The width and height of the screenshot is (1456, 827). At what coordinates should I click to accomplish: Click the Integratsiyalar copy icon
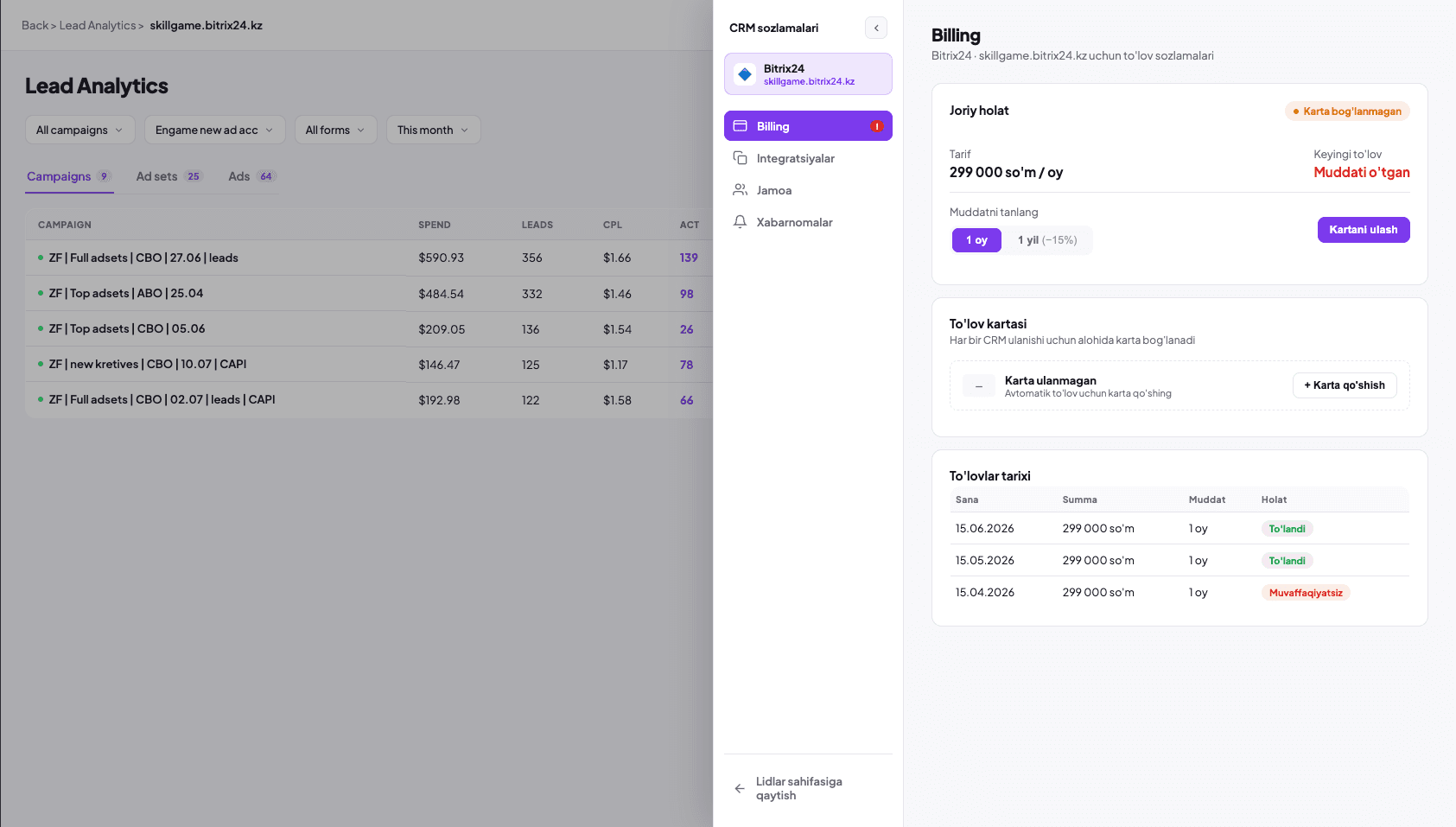(x=740, y=158)
